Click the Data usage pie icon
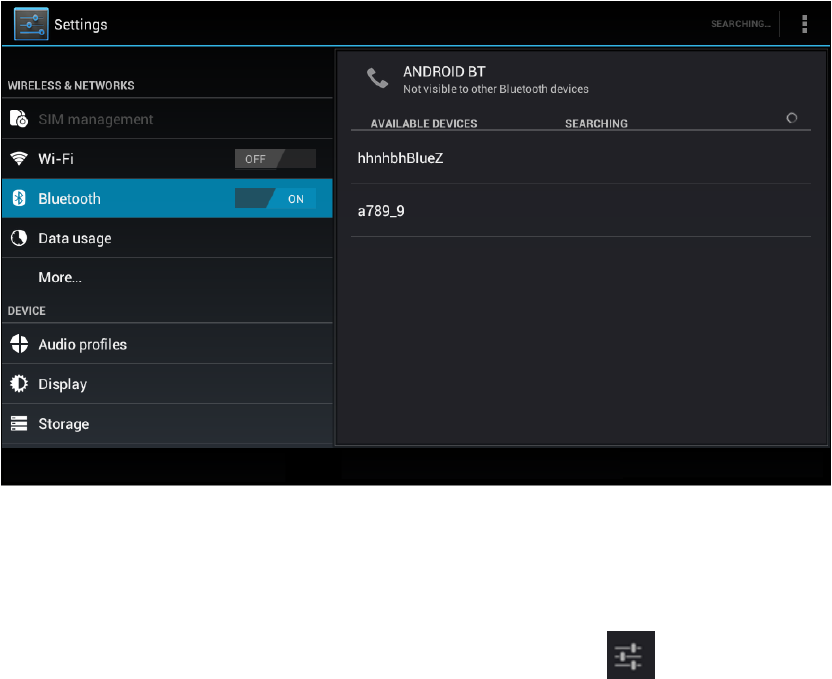 [19, 238]
